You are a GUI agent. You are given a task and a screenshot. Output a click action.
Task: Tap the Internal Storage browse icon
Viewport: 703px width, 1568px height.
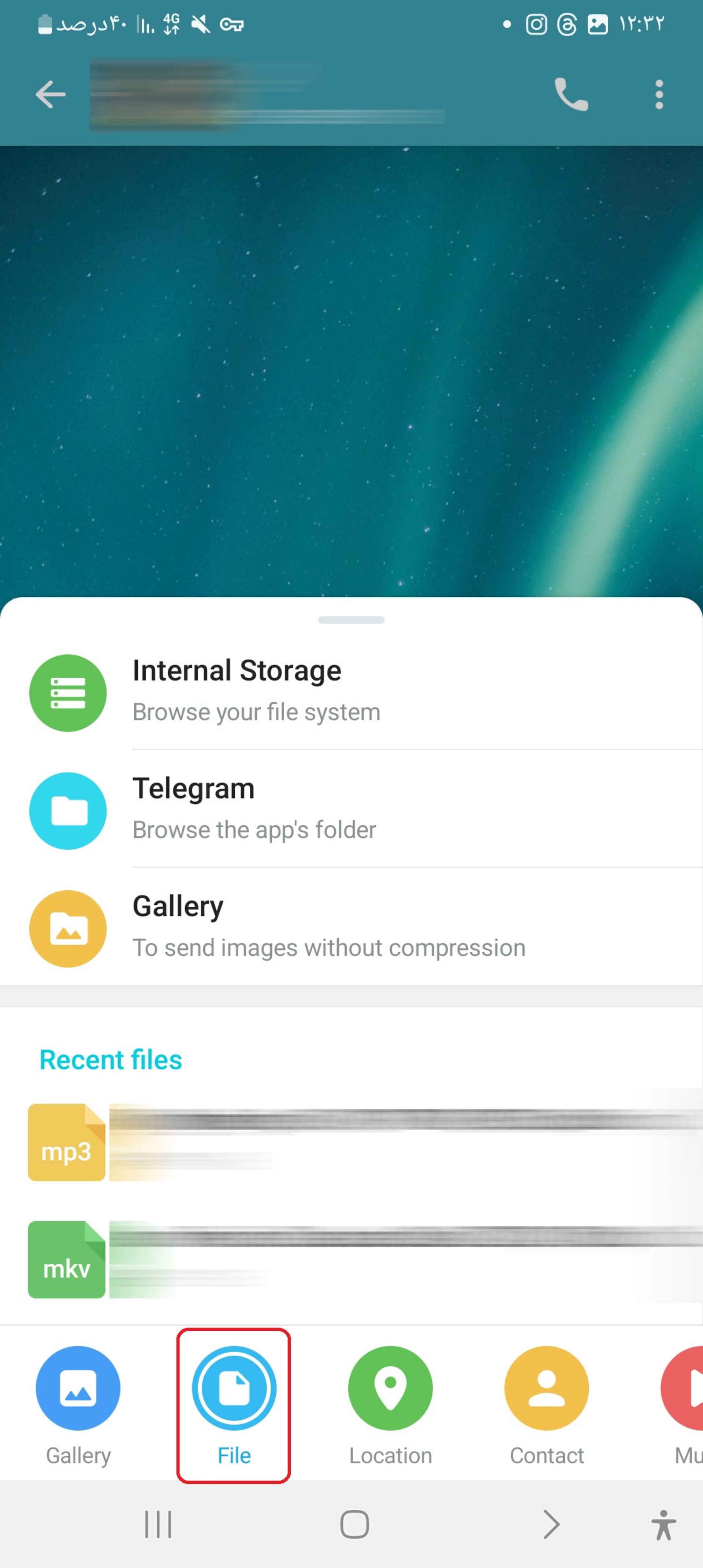[68, 693]
